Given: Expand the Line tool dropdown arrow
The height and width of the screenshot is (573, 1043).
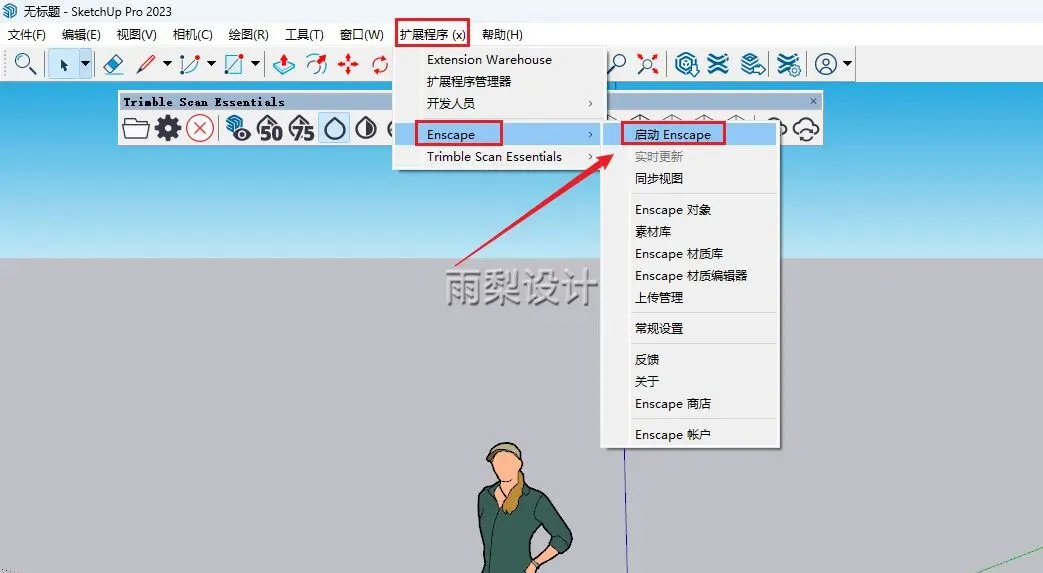Looking at the screenshot, I should click(x=167, y=64).
